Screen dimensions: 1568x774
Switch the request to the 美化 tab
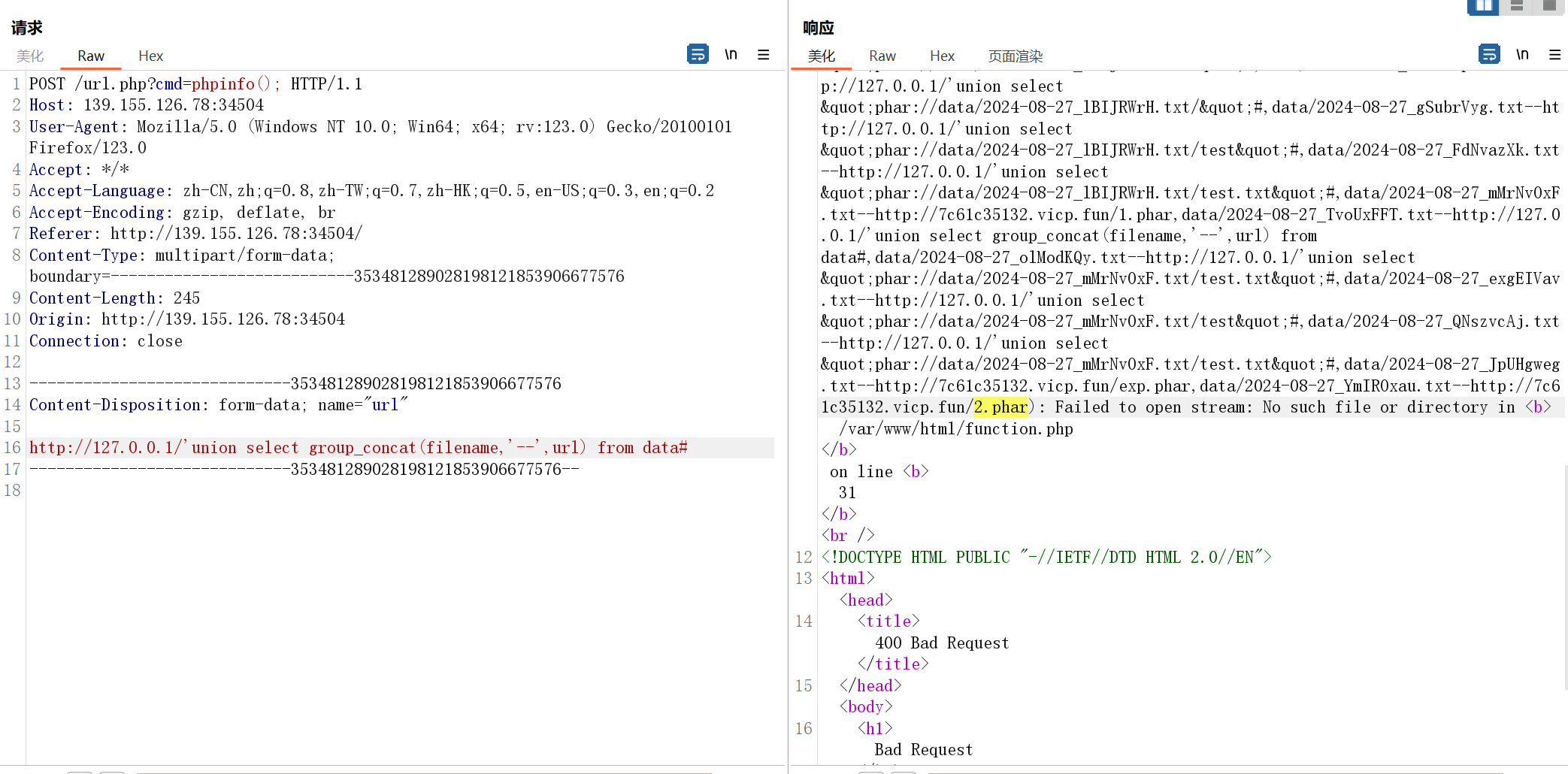point(30,56)
